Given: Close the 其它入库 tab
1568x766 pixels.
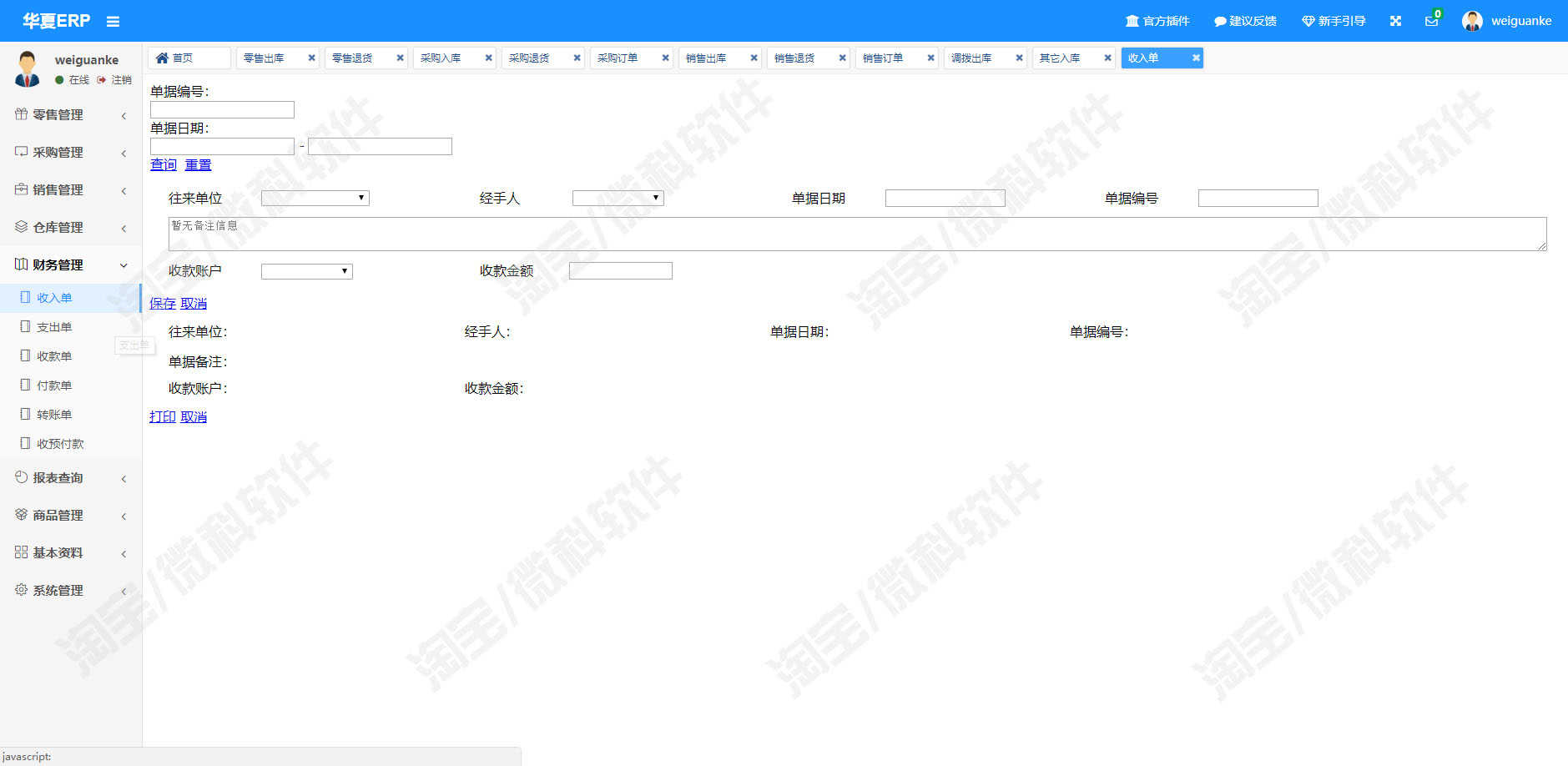Looking at the screenshot, I should 1107,58.
